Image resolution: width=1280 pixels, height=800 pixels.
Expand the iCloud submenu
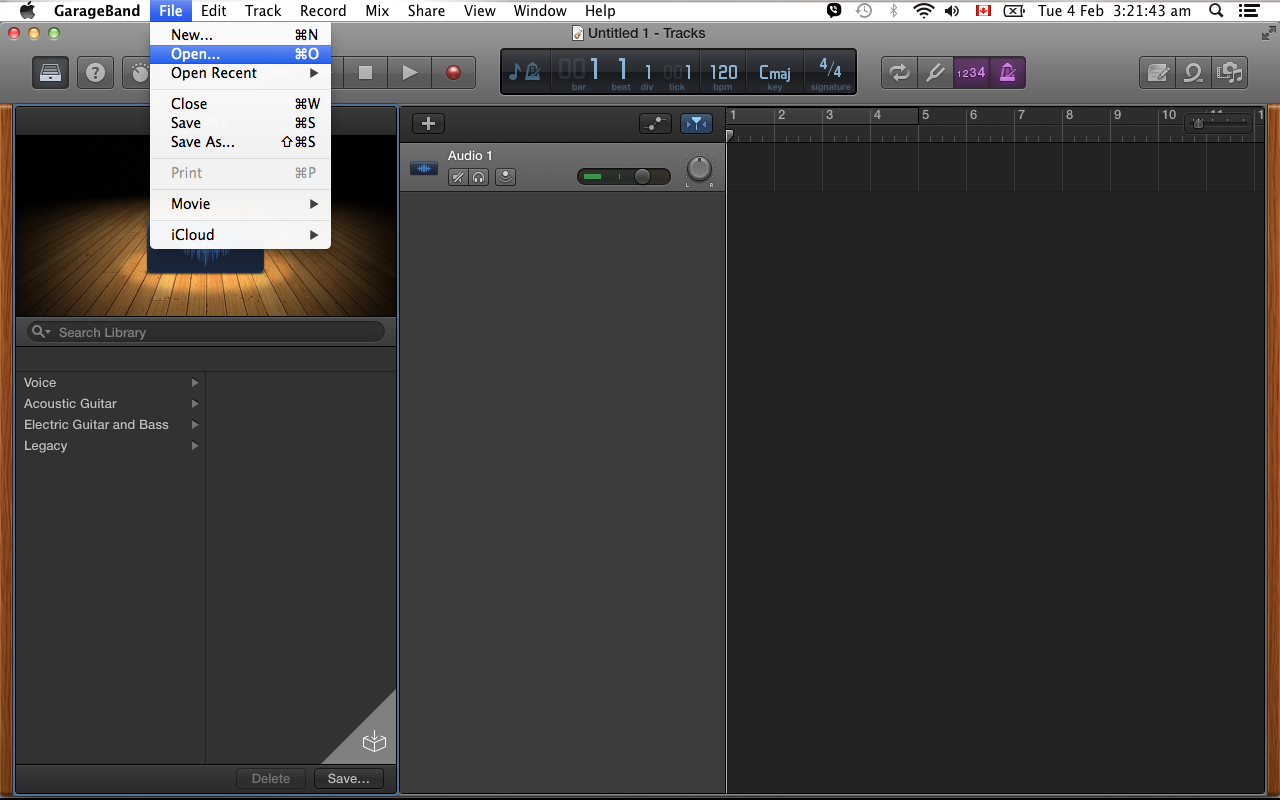pyautogui.click(x=240, y=235)
